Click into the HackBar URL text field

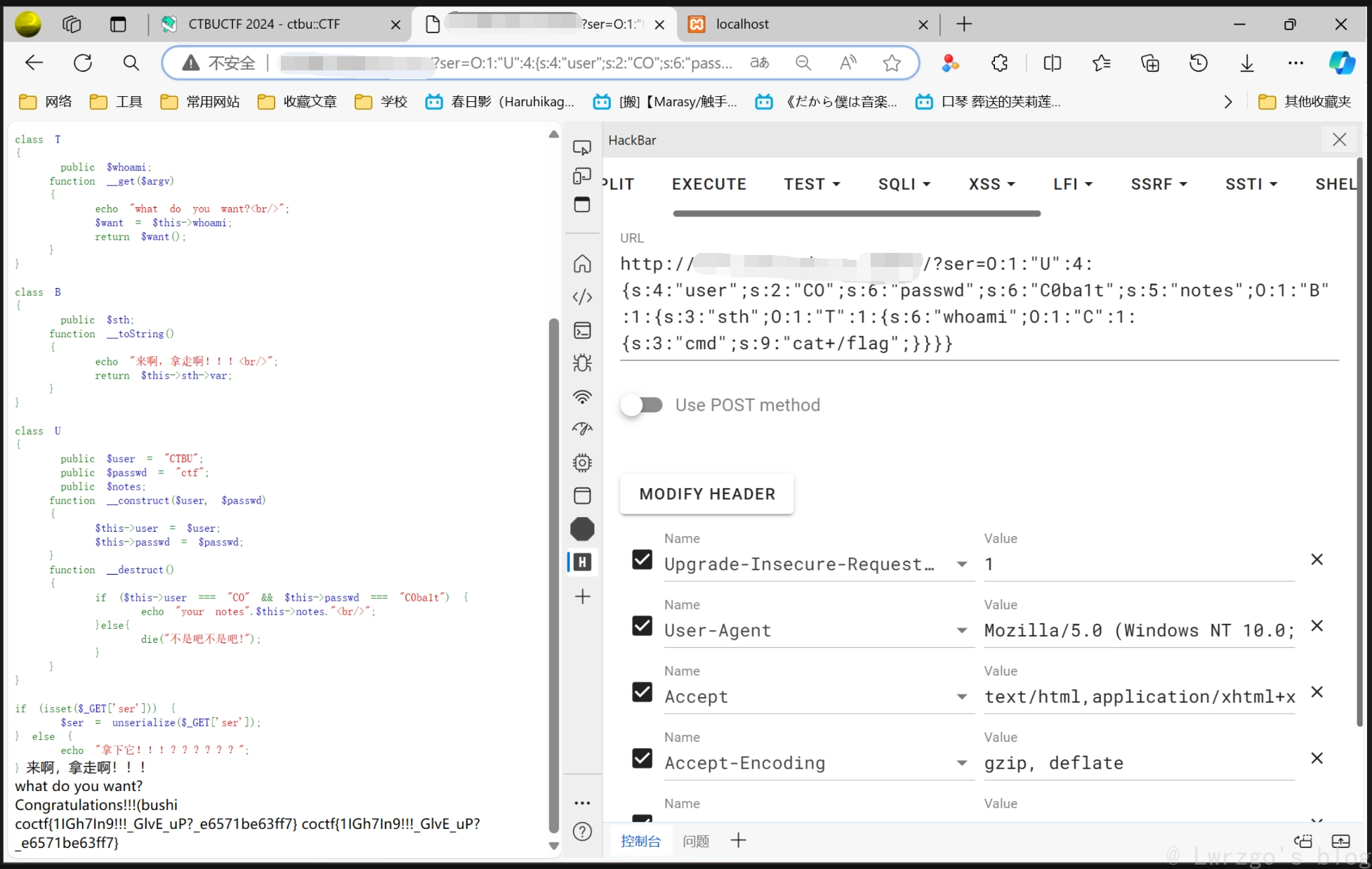coord(979,304)
